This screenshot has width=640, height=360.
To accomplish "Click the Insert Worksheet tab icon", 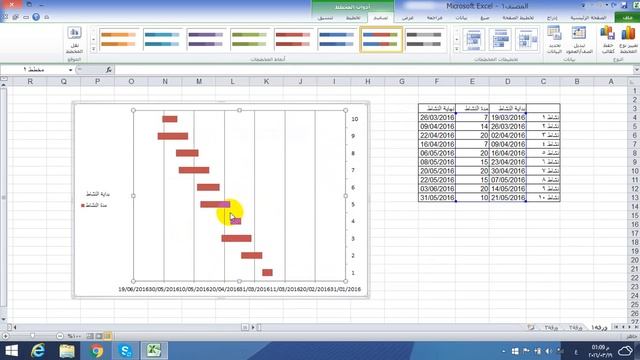I will (531, 327).
